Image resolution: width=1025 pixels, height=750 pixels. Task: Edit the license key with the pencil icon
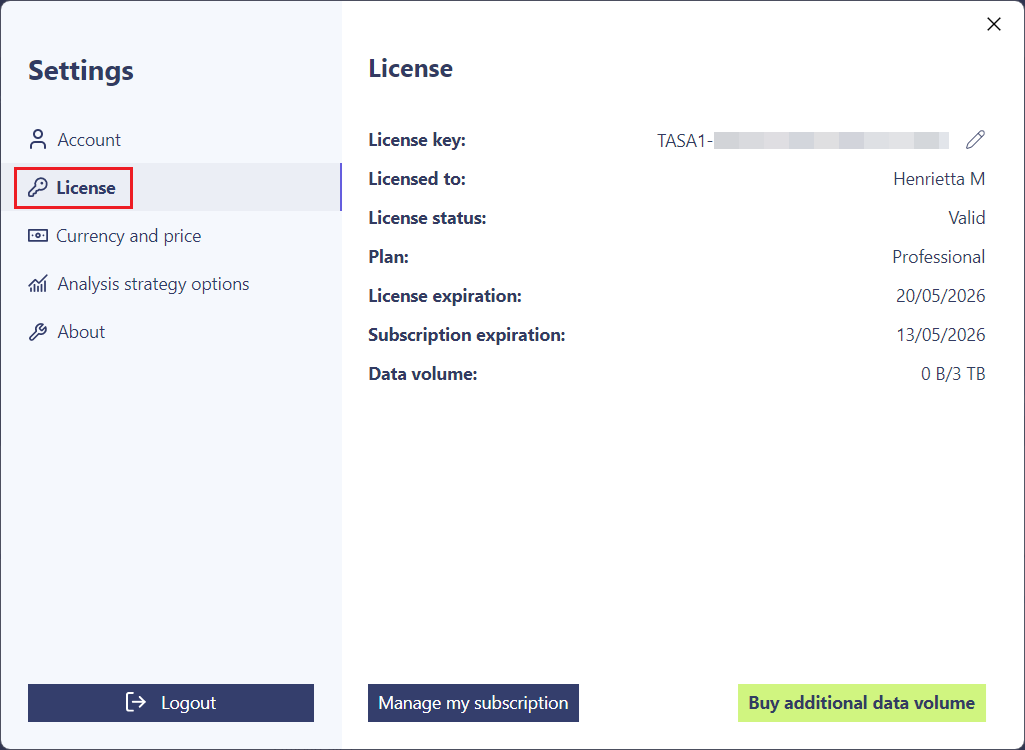pyautogui.click(x=975, y=140)
